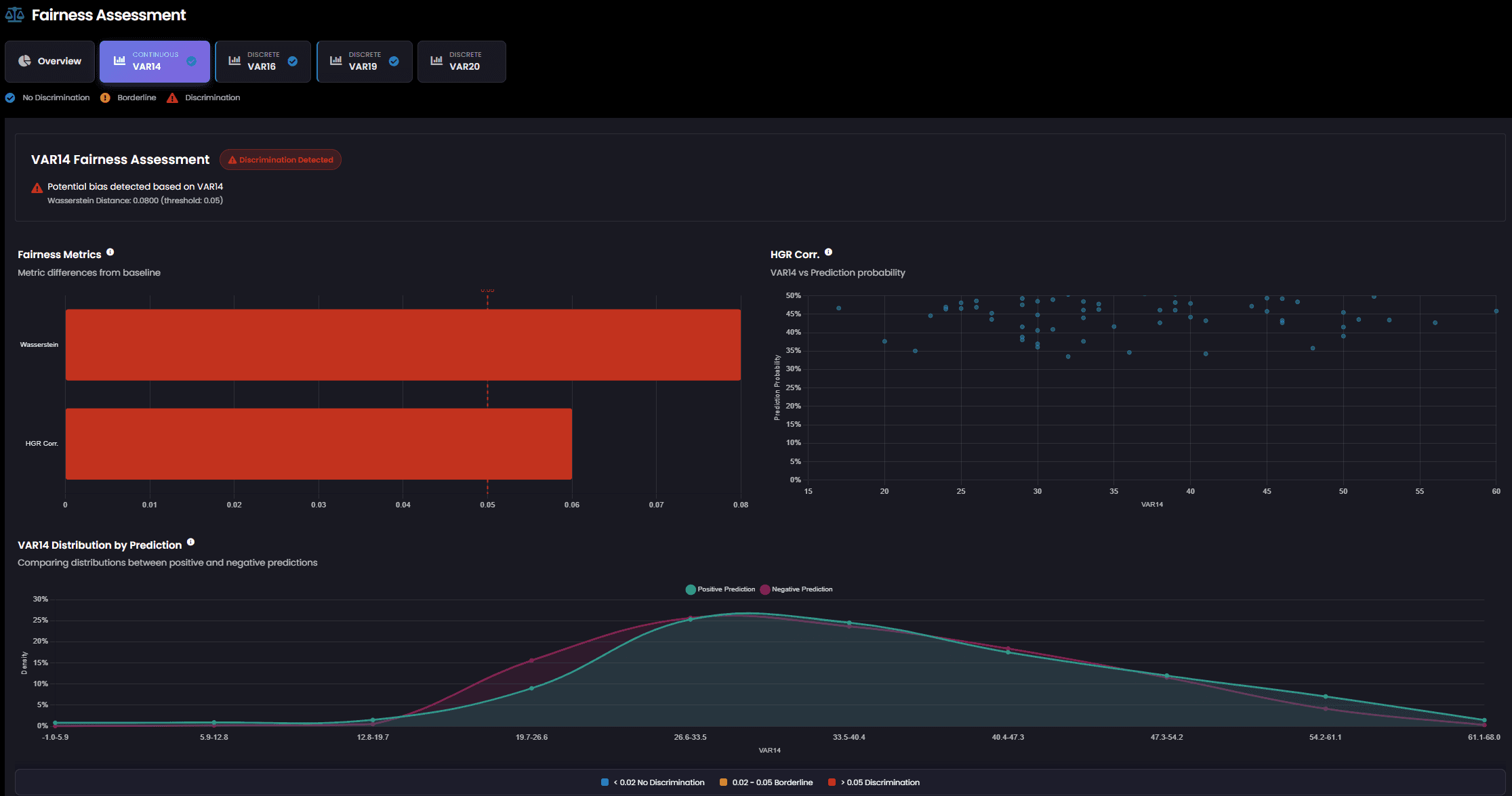
Task: Click info icon beside VAR14 Distribution by Prediction
Action: (191, 542)
